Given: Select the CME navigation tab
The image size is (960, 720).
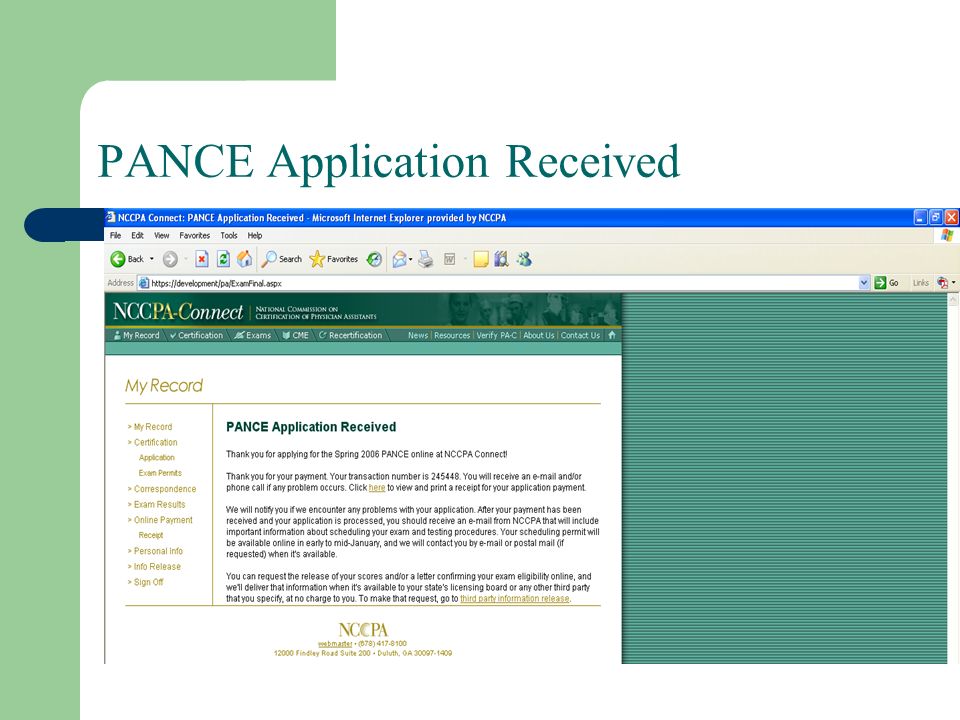Looking at the screenshot, I should 295,336.
